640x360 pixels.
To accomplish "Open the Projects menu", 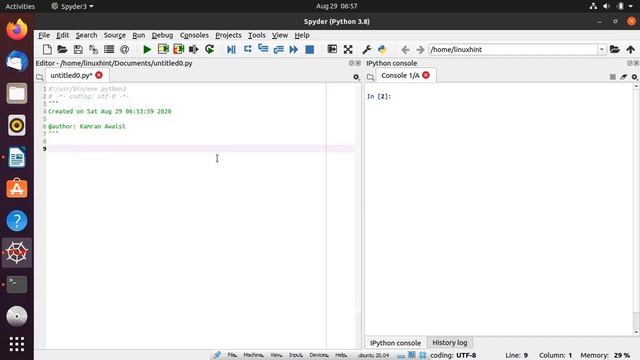I will click(x=228, y=35).
